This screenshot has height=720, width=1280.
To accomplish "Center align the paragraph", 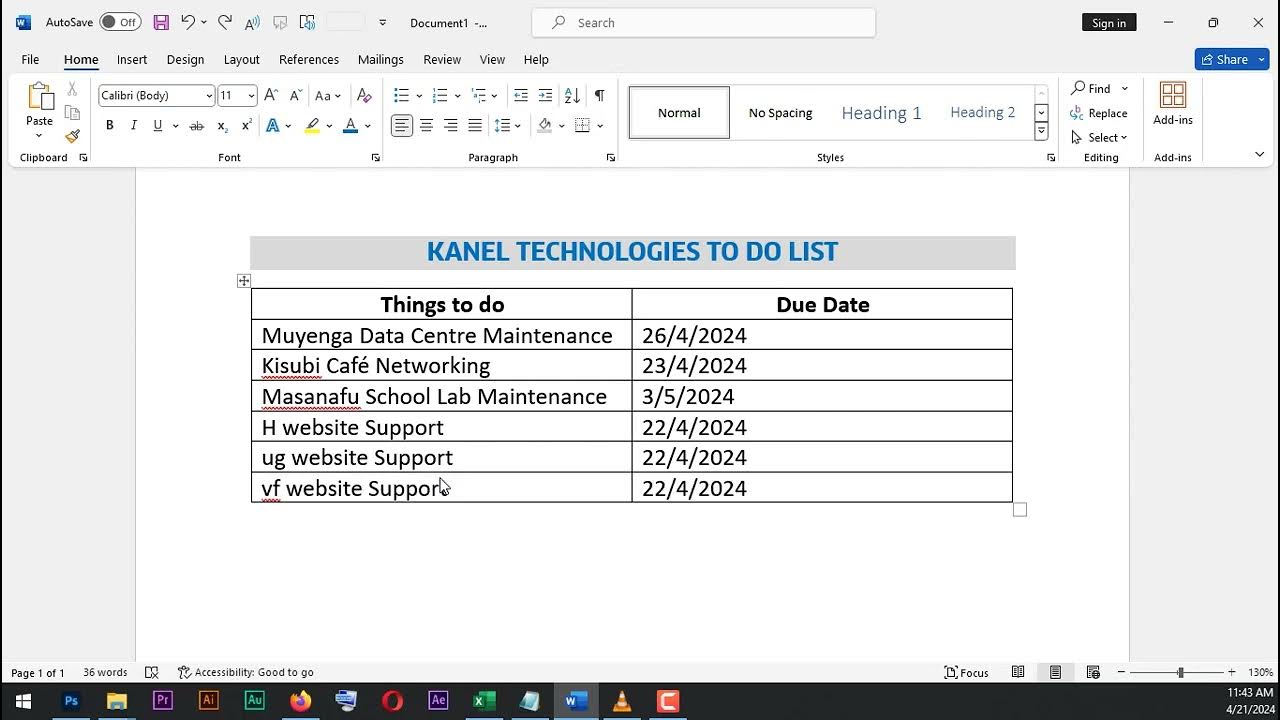I will click(426, 125).
